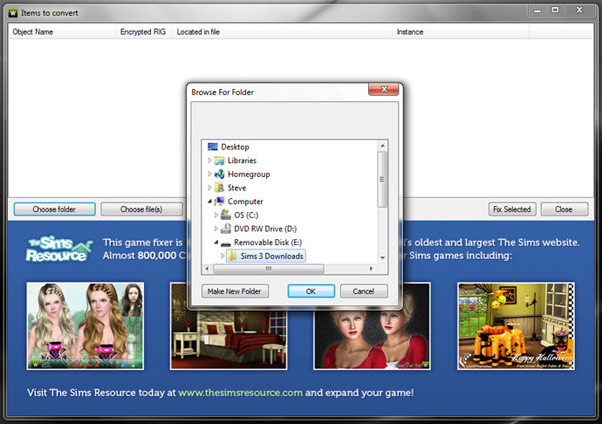
Task: Select the Desktop icon in folder tree
Action: (x=213, y=146)
